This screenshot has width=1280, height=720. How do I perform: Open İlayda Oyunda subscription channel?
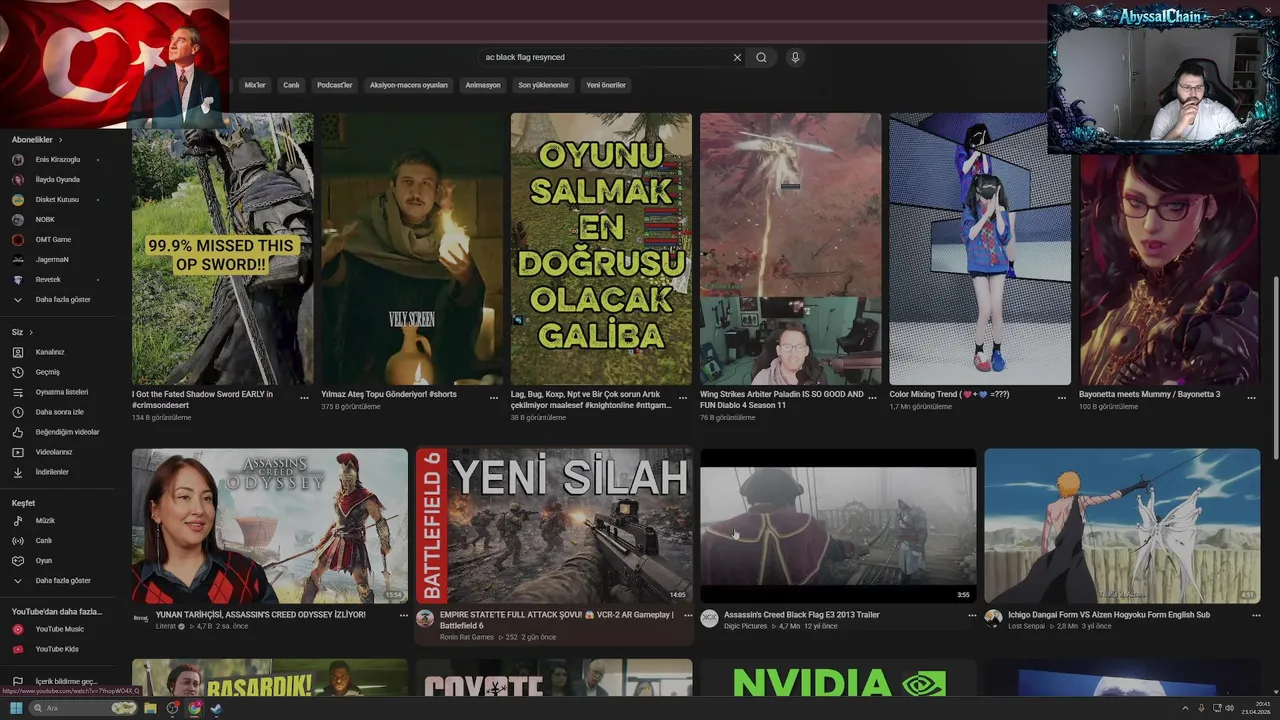(x=57, y=180)
